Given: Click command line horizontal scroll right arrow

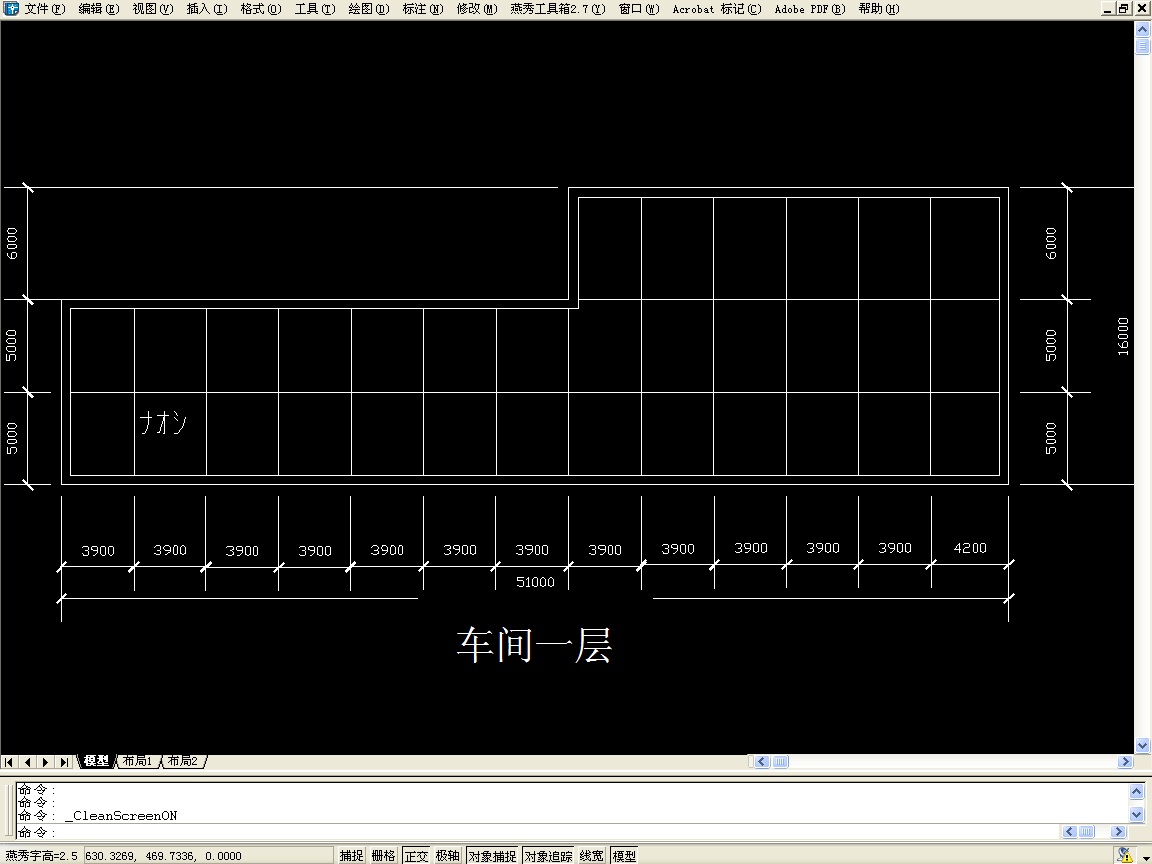Looking at the screenshot, I should coord(1118,832).
